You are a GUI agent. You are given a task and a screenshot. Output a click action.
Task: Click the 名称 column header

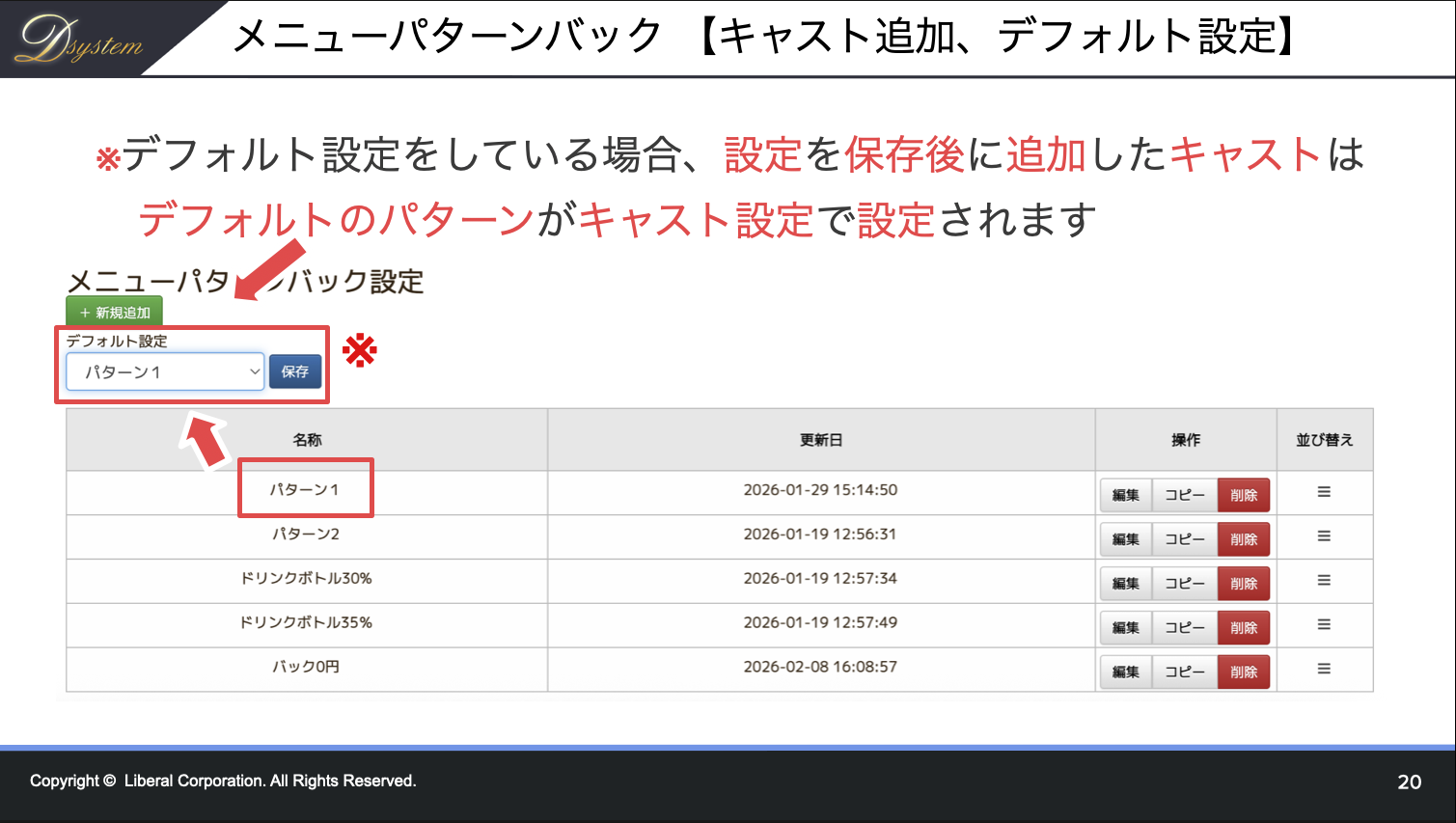pyautogui.click(x=307, y=440)
